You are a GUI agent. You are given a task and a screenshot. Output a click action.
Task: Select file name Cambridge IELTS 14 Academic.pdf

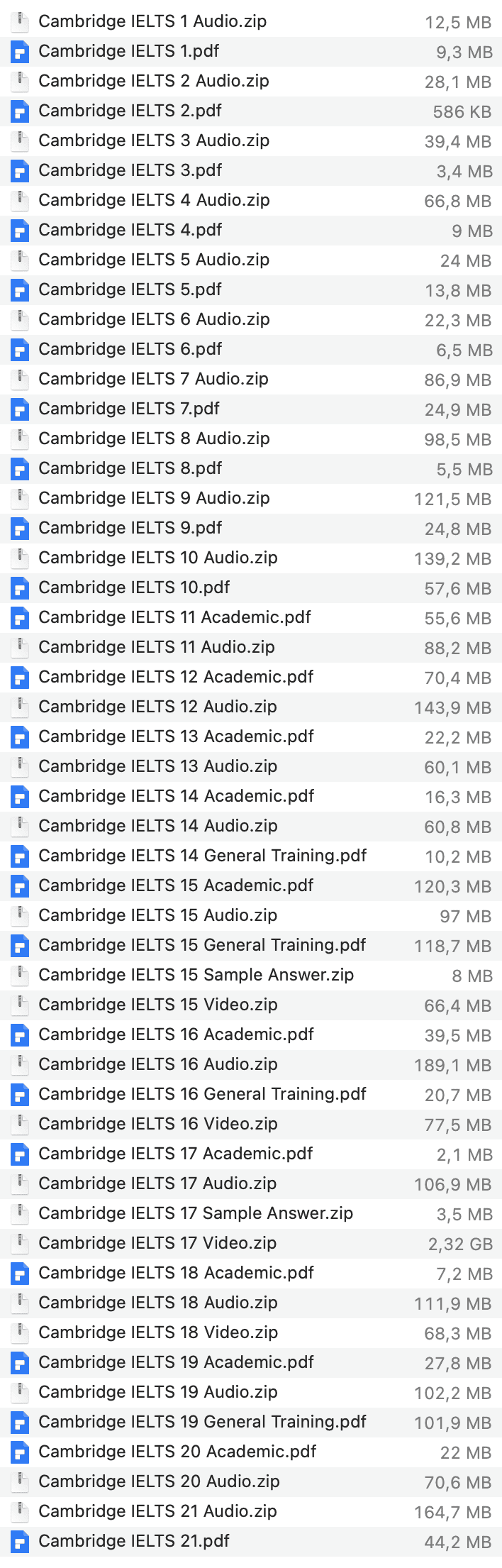[x=177, y=796]
